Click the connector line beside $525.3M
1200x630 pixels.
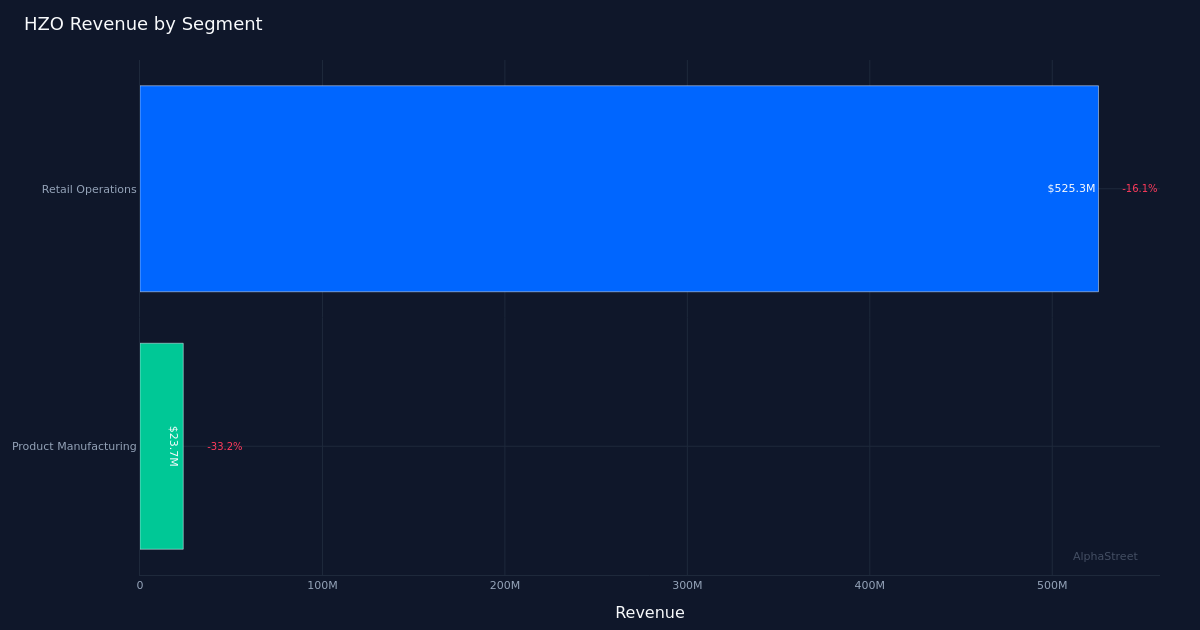pyautogui.click(x=1110, y=188)
